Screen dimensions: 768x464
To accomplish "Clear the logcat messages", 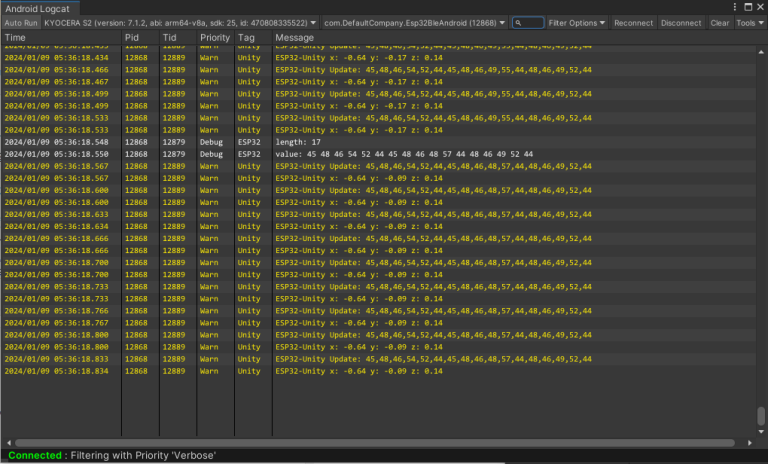I will [x=720, y=23].
